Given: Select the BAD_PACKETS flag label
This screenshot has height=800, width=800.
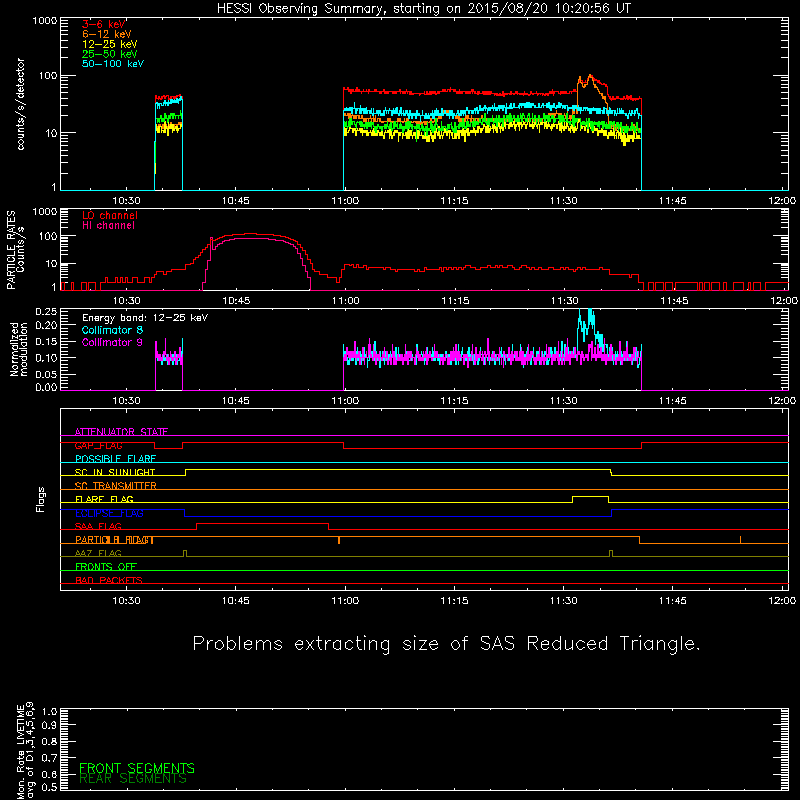Looking at the screenshot, I should 109,581.
